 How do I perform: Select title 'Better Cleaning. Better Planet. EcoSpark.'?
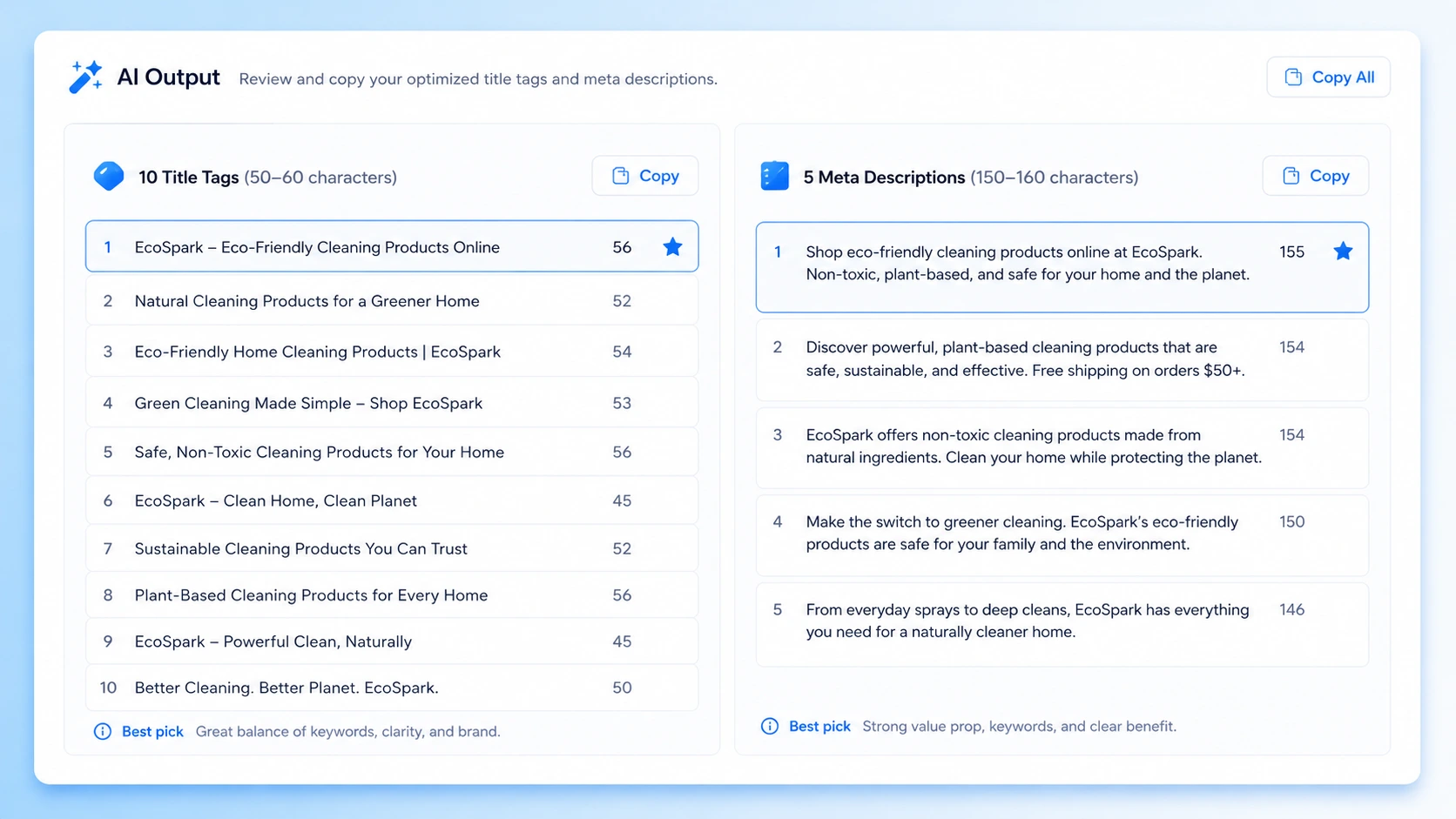(x=392, y=688)
